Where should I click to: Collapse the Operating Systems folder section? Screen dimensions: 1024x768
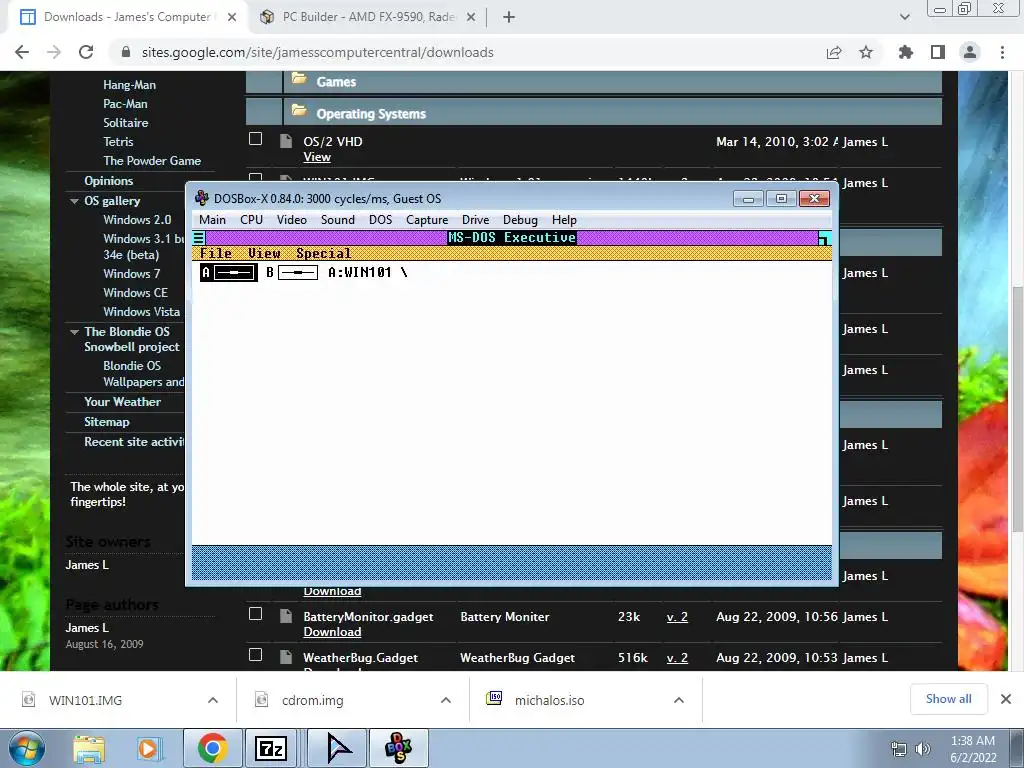(x=299, y=110)
